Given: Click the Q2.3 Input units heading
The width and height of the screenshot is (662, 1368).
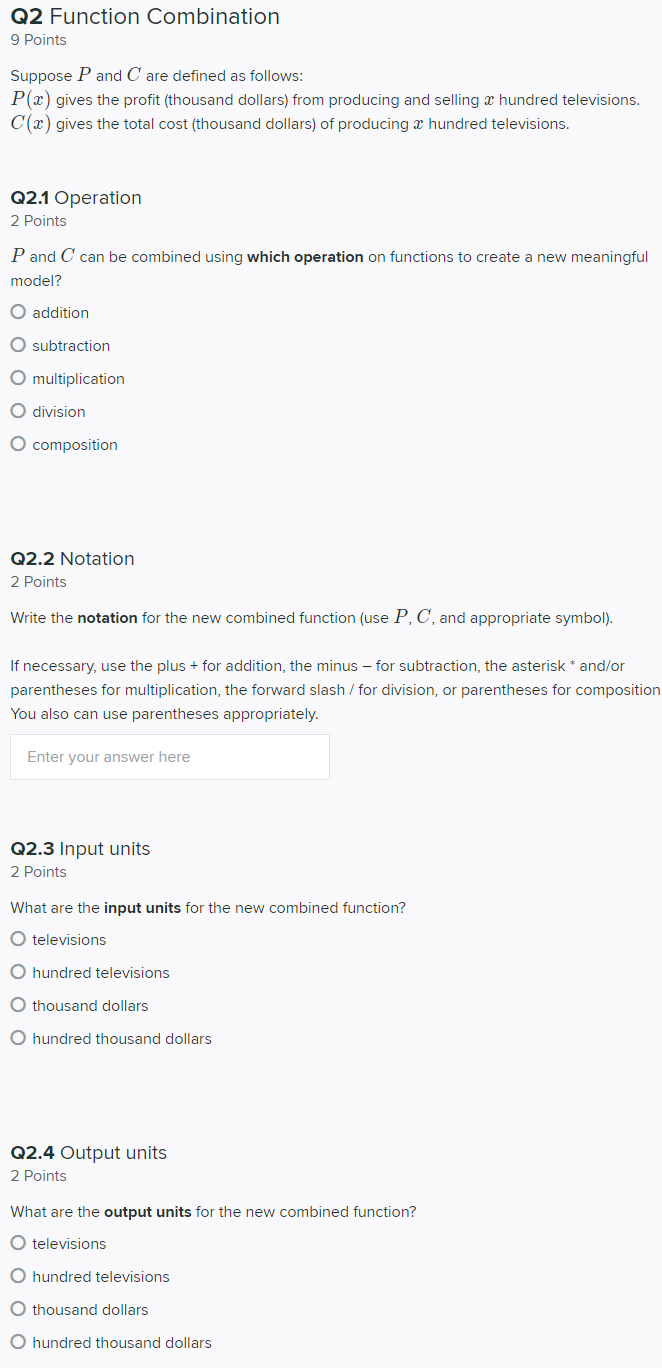Looking at the screenshot, I should pos(80,849).
